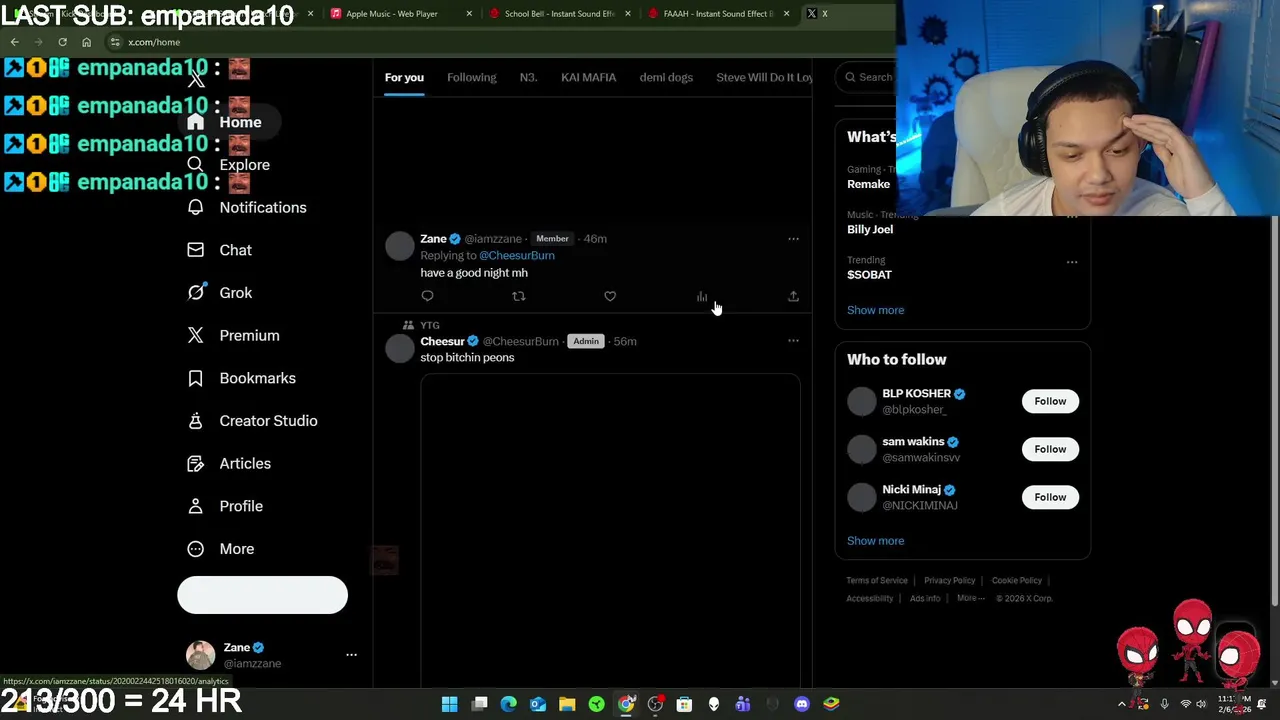
Task: Open the $SOBAT trending topic
Action: [x=869, y=274]
